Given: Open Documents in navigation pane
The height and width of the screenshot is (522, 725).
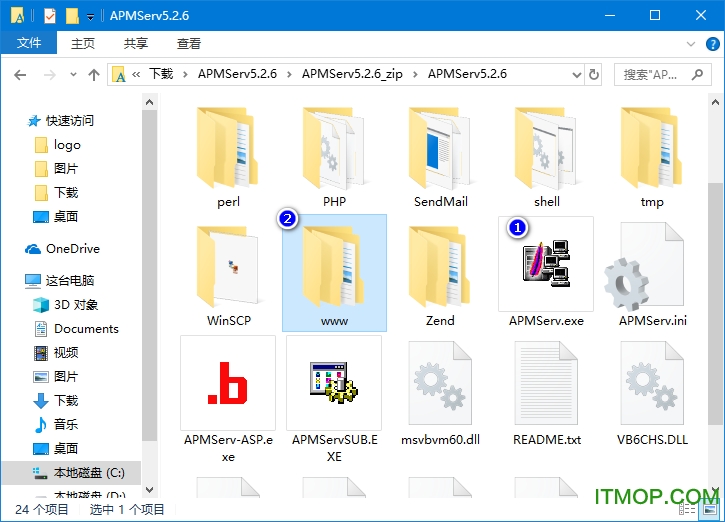Looking at the screenshot, I should (x=76, y=329).
